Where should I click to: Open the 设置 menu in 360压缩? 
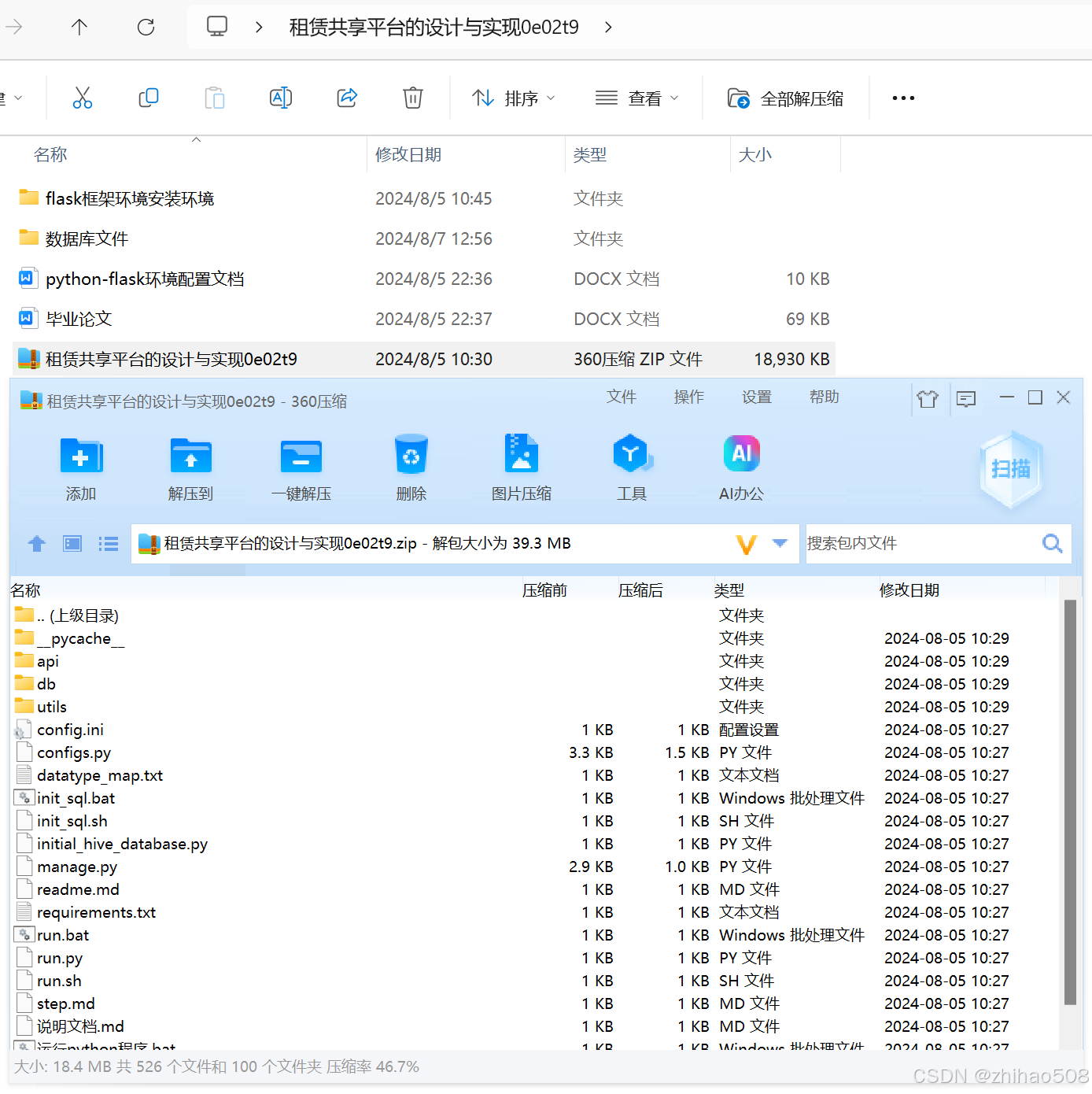coord(756,397)
